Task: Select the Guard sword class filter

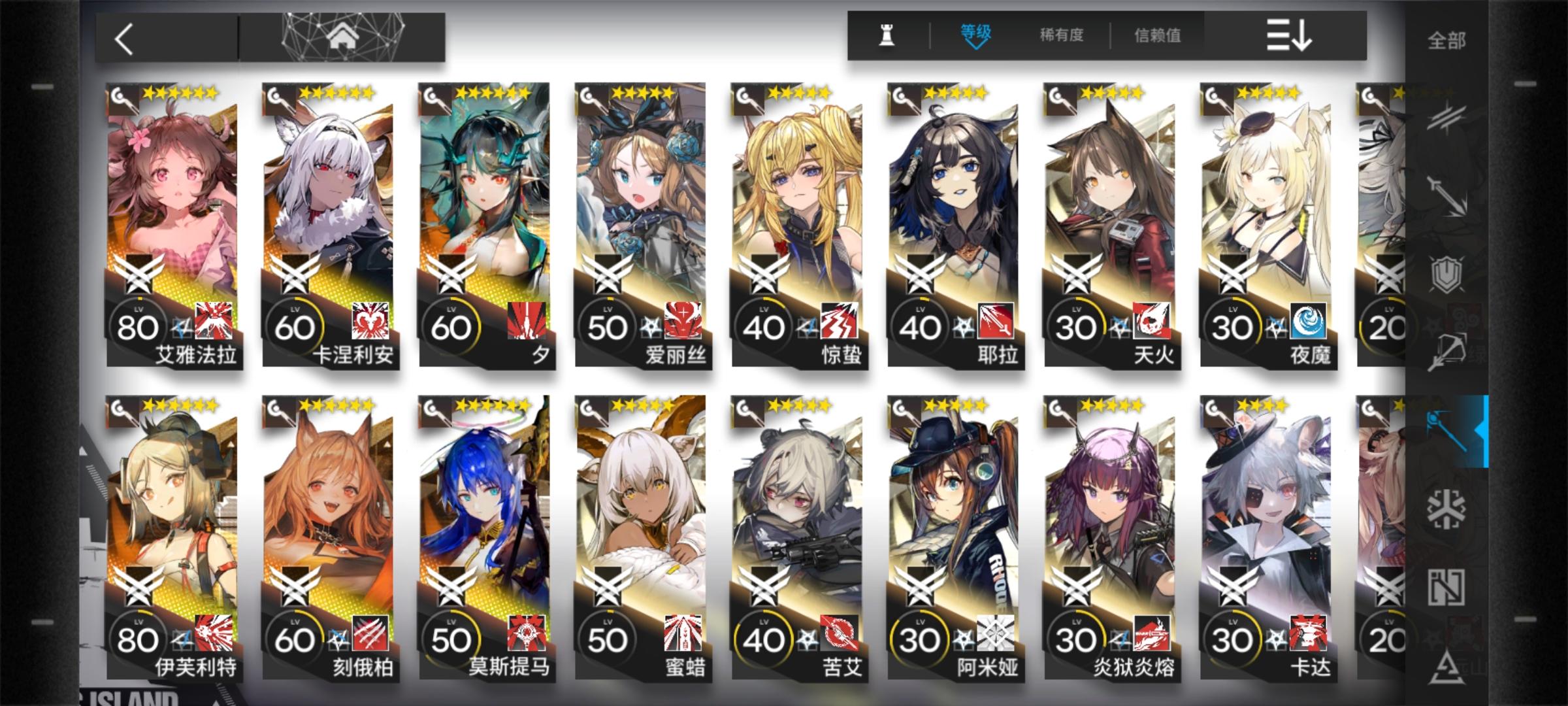Action: pos(1447,195)
